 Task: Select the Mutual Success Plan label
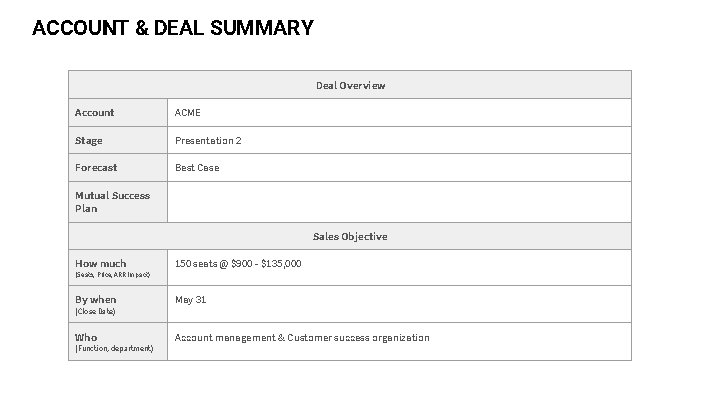112,202
